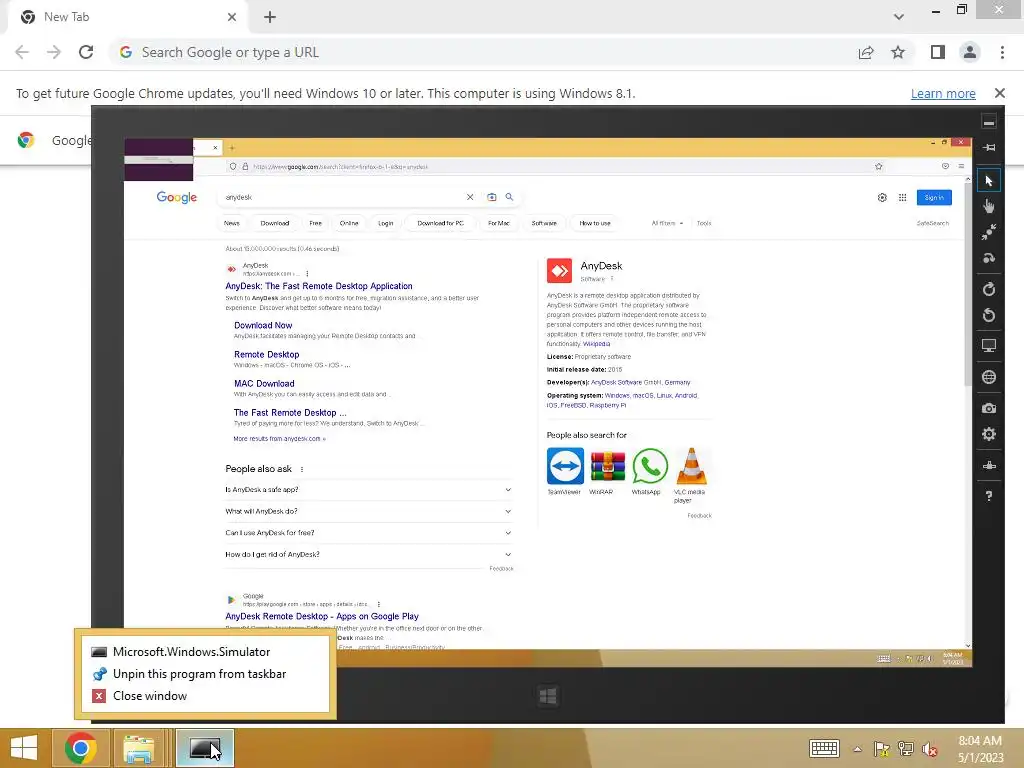The image size is (1024, 768).
Task: Toggle always-on-top pin in simulator sidebar
Action: (989, 148)
